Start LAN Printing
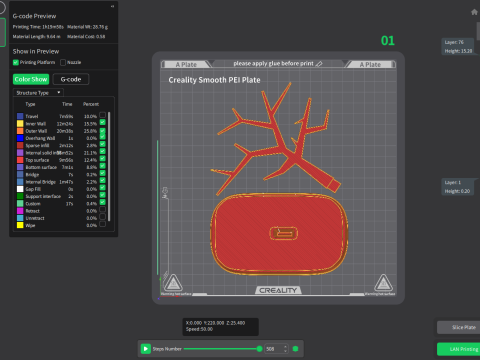 [x=459, y=349]
